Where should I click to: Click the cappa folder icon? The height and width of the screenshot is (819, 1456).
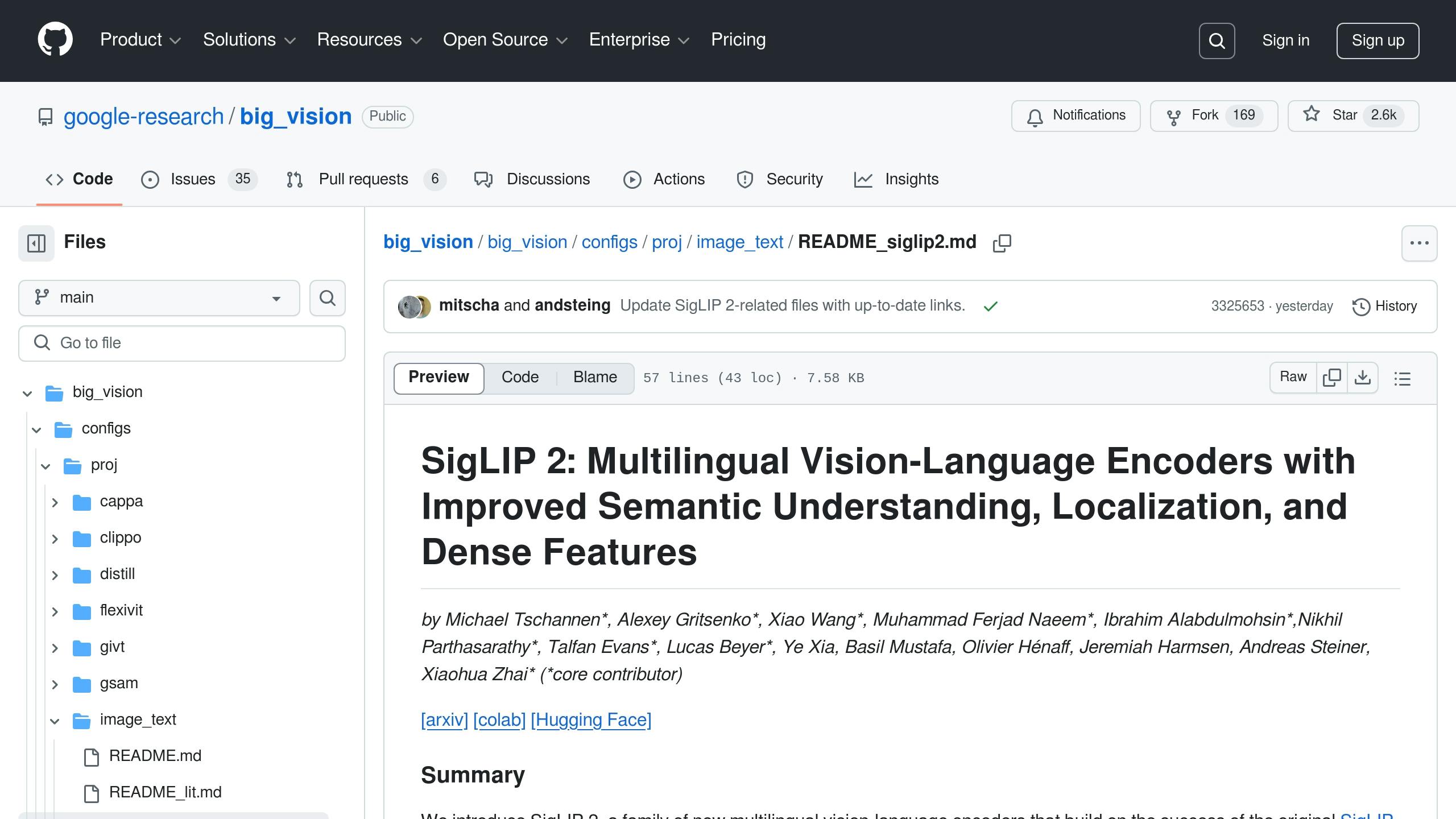tap(82, 502)
